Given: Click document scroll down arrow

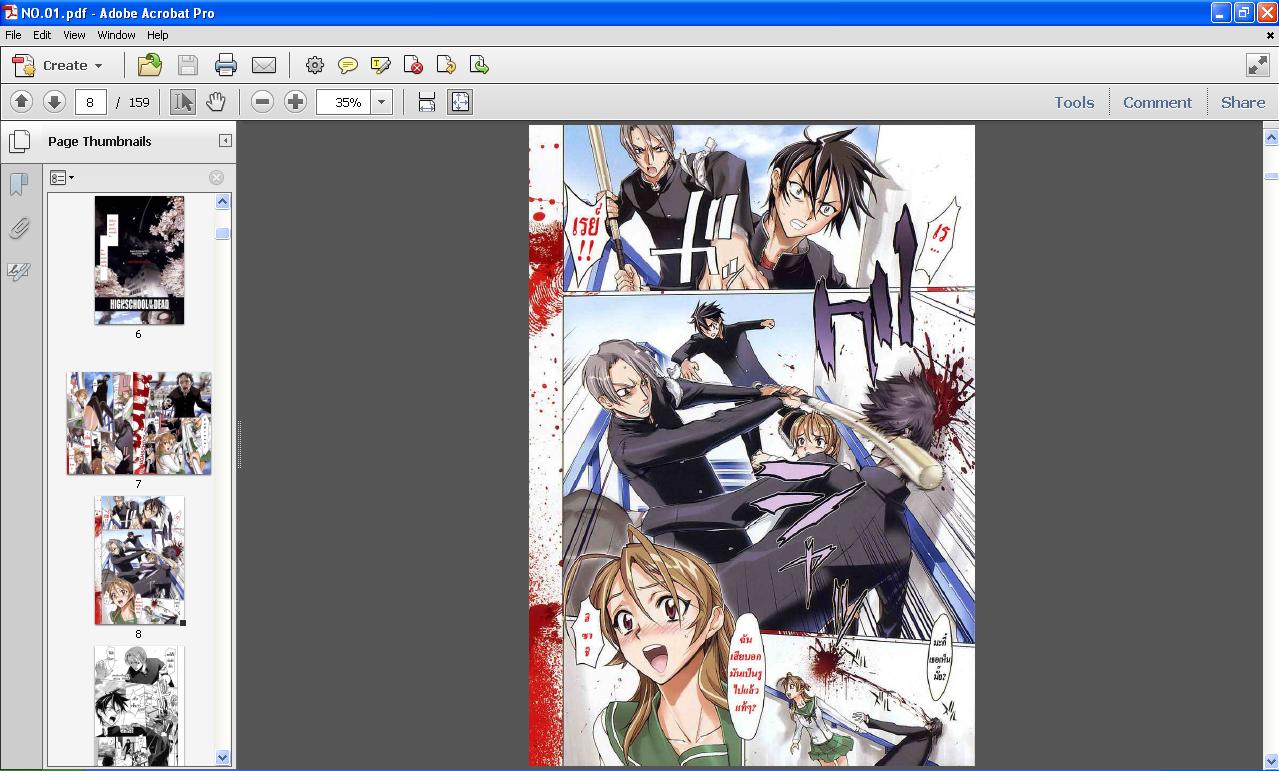Looking at the screenshot, I should coord(1271,761).
